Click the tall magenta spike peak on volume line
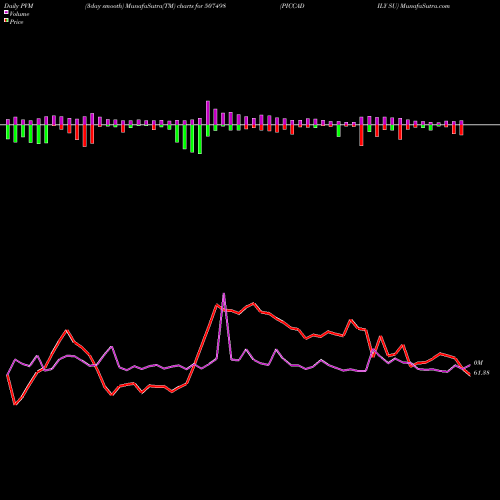This screenshot has width=500, height=500. coord(224,294)
